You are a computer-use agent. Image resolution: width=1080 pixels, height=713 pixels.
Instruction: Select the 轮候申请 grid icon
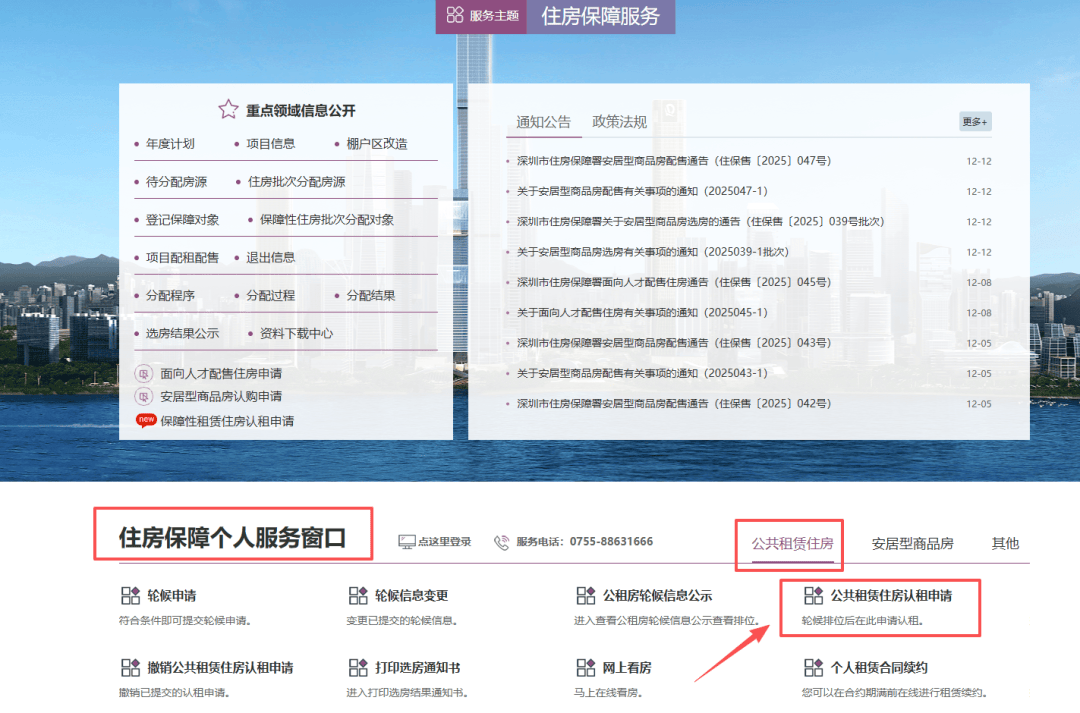(130, 594)
